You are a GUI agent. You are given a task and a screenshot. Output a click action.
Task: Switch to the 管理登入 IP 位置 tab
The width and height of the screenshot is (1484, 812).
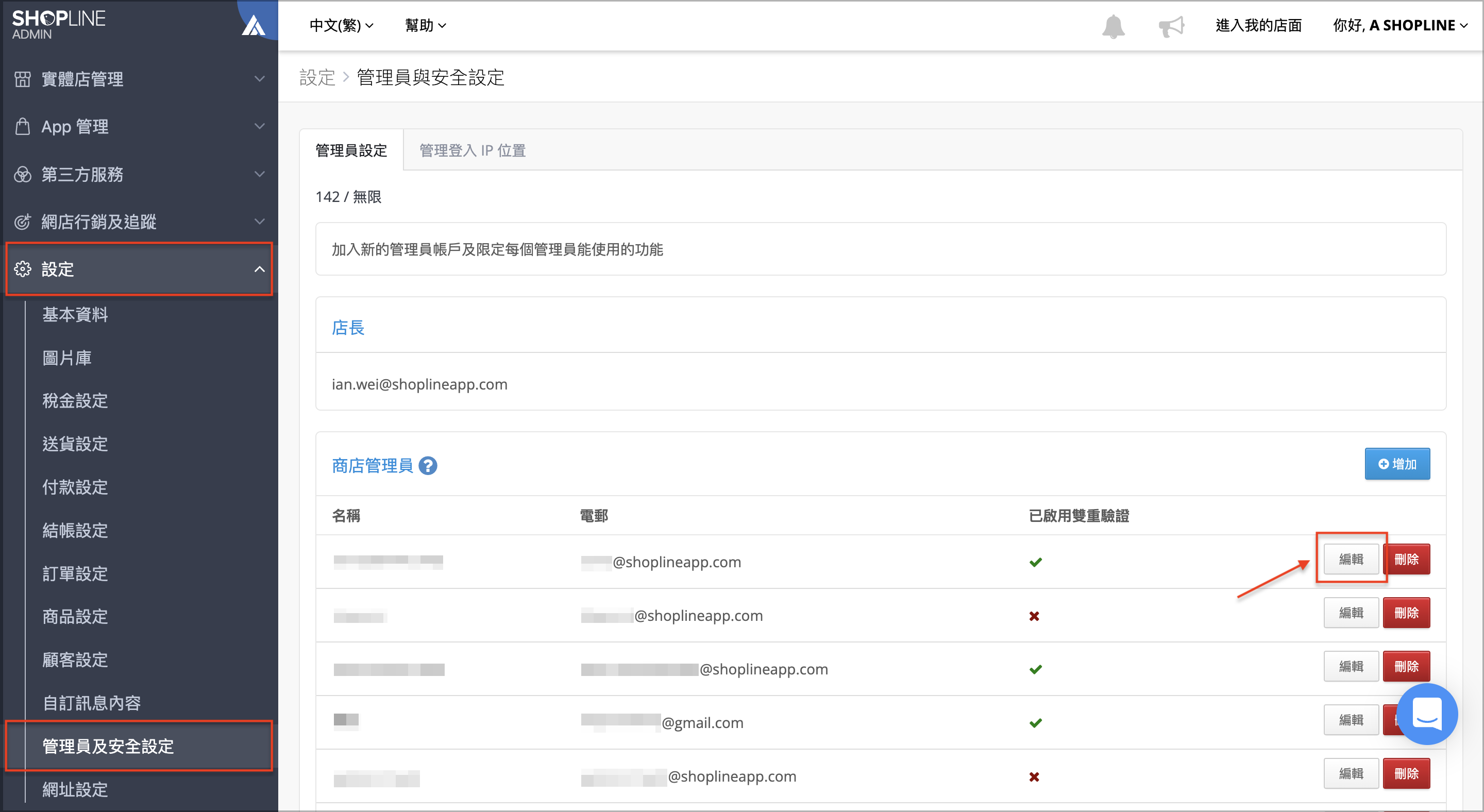click(x=473, y=150)
